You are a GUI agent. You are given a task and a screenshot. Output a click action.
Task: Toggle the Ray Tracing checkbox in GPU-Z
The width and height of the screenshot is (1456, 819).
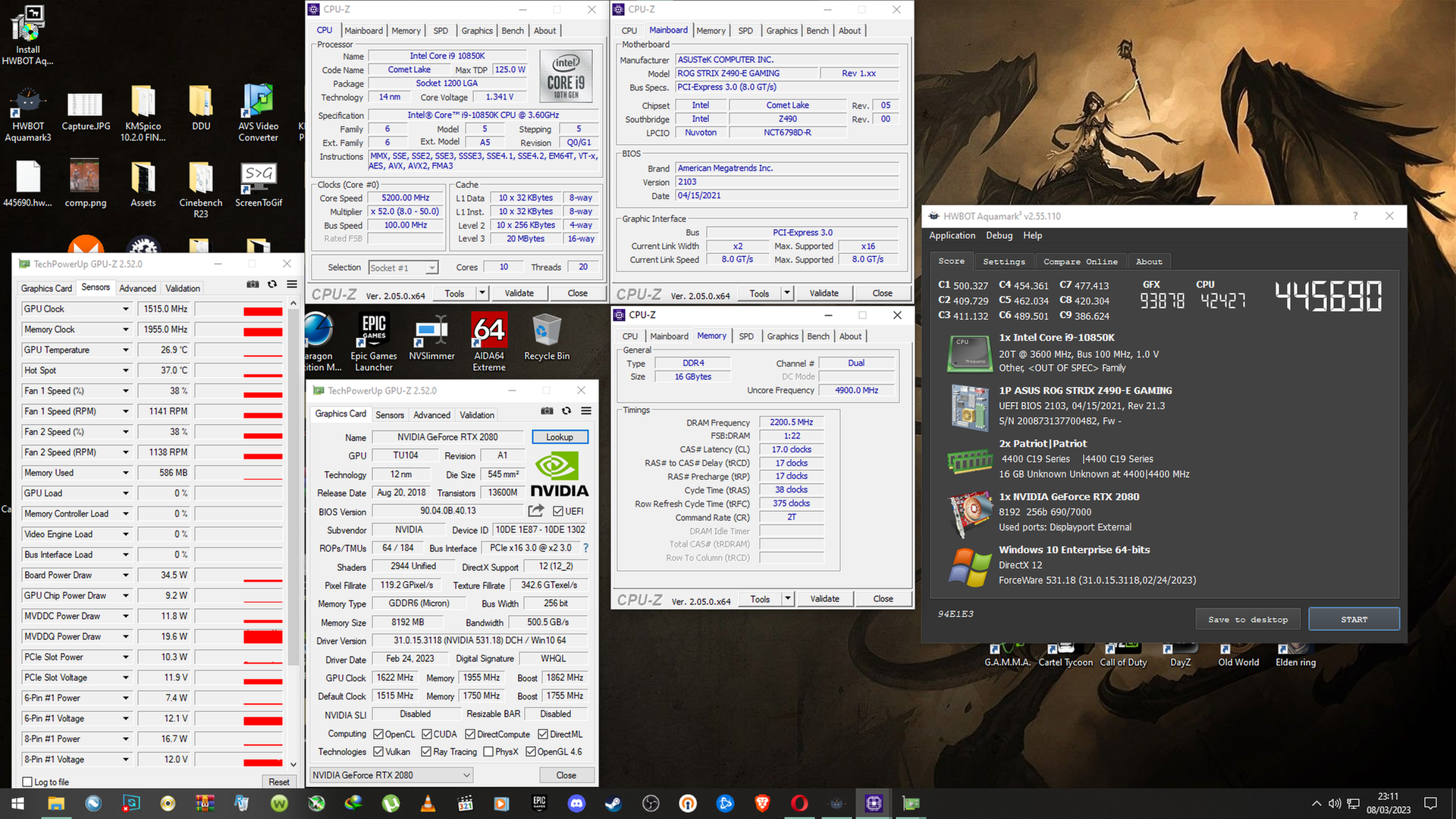426,752
